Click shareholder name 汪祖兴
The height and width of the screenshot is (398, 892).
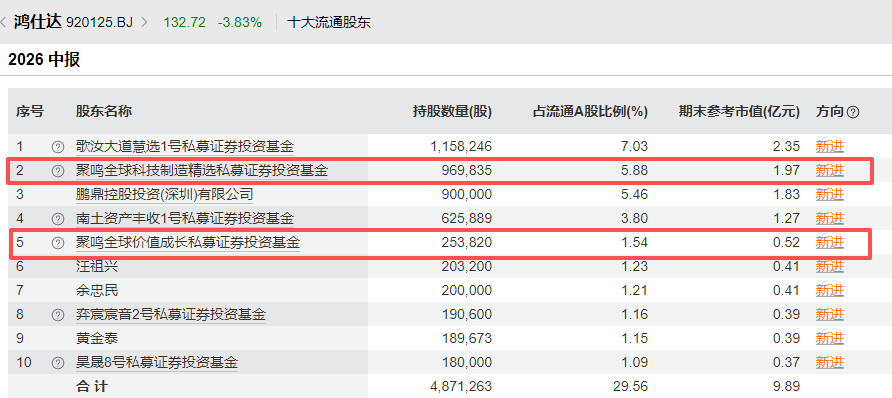(97, 266)
